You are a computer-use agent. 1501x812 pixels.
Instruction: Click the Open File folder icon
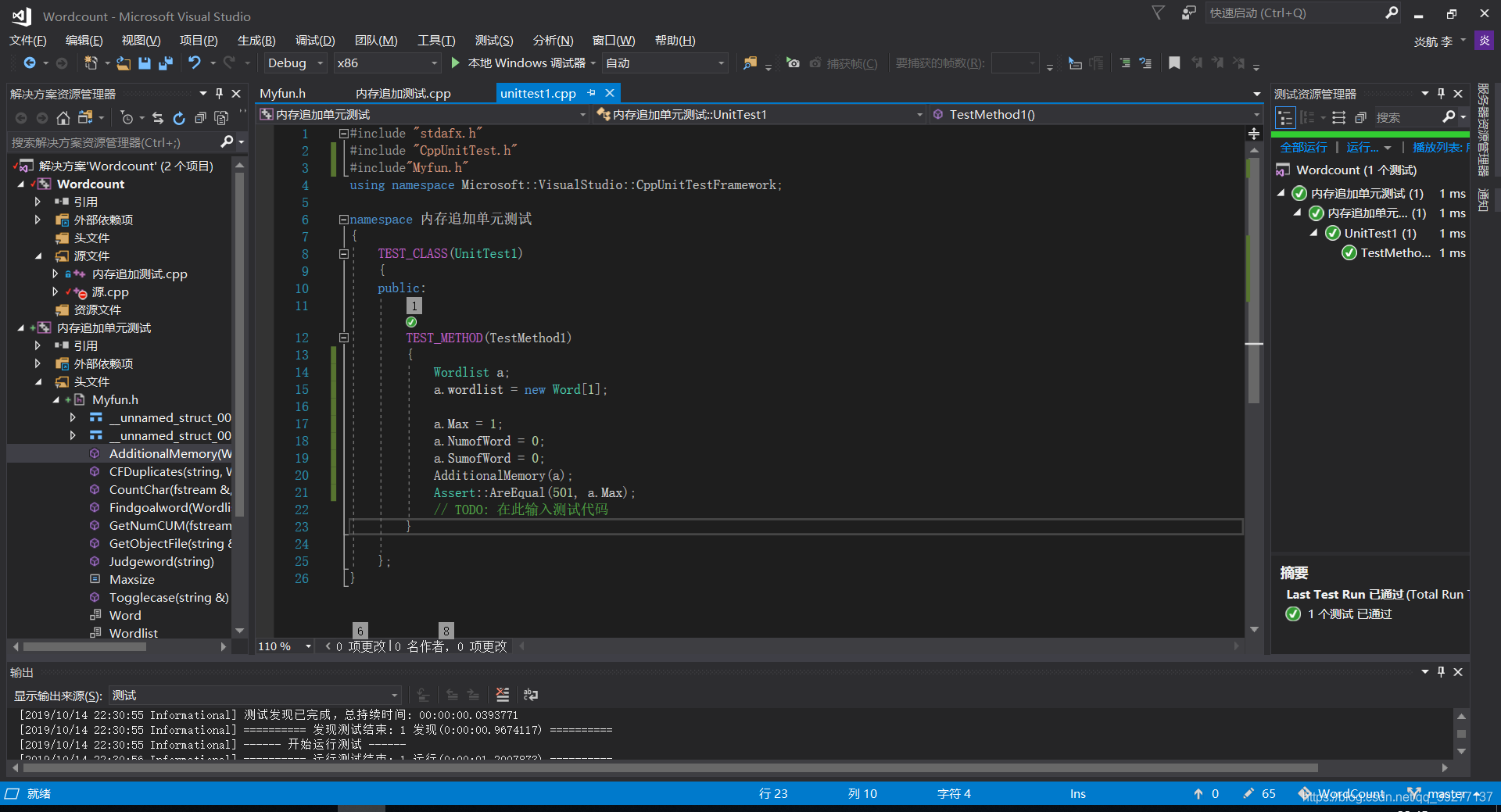point(124,63)
